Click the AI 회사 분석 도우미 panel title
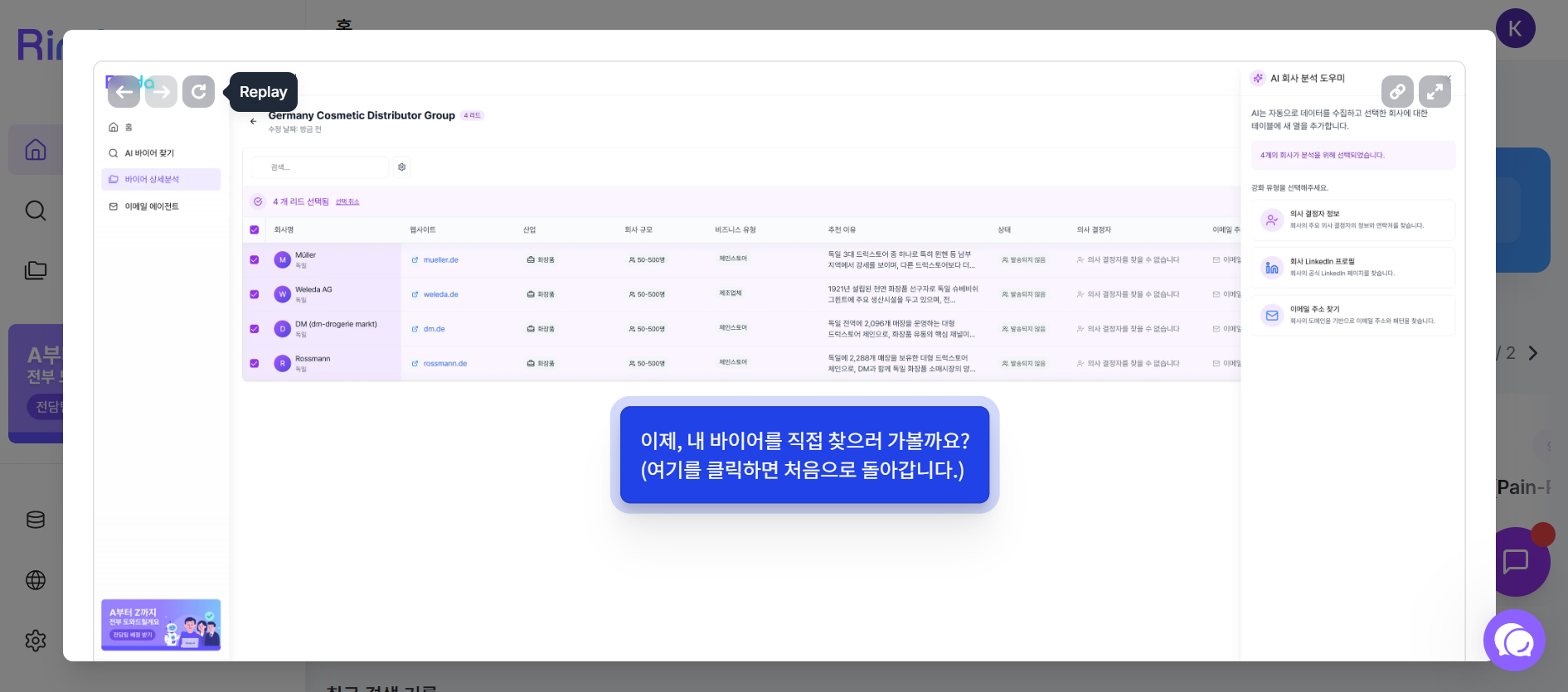 point(1308,78)
